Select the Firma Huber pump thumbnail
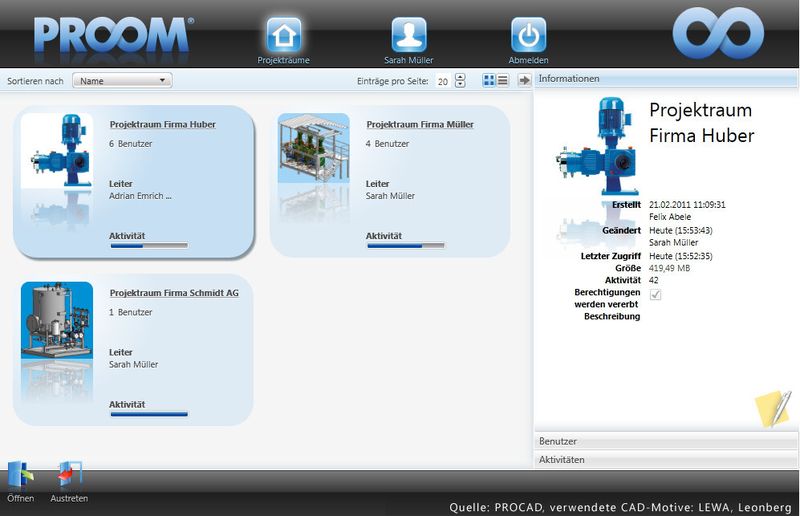The width and height of the screenshot is (800, 516). tap(57, 151)
